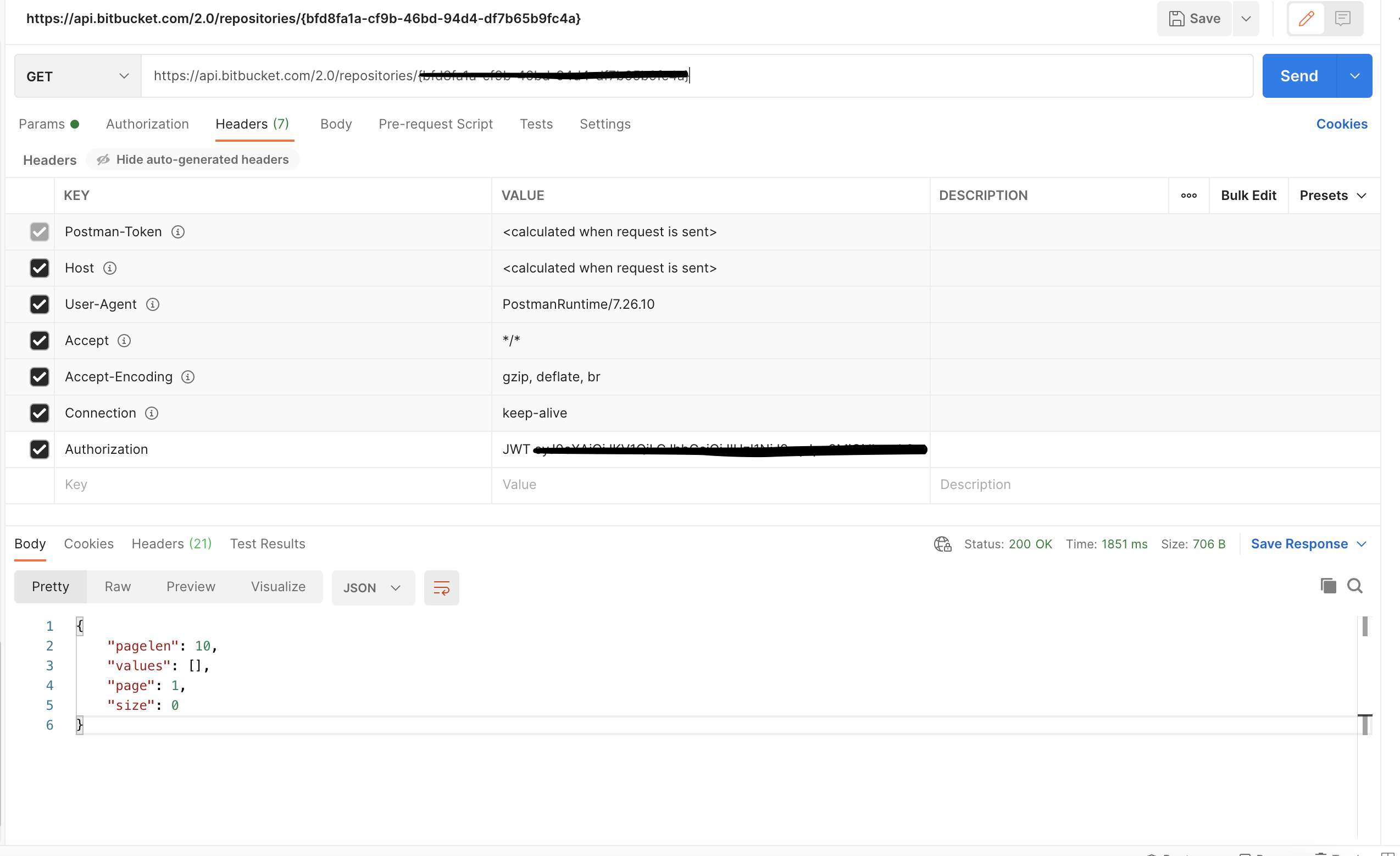View response Headers (21) tab
This screenshot has height=856, width=1400.
(171, 544)
